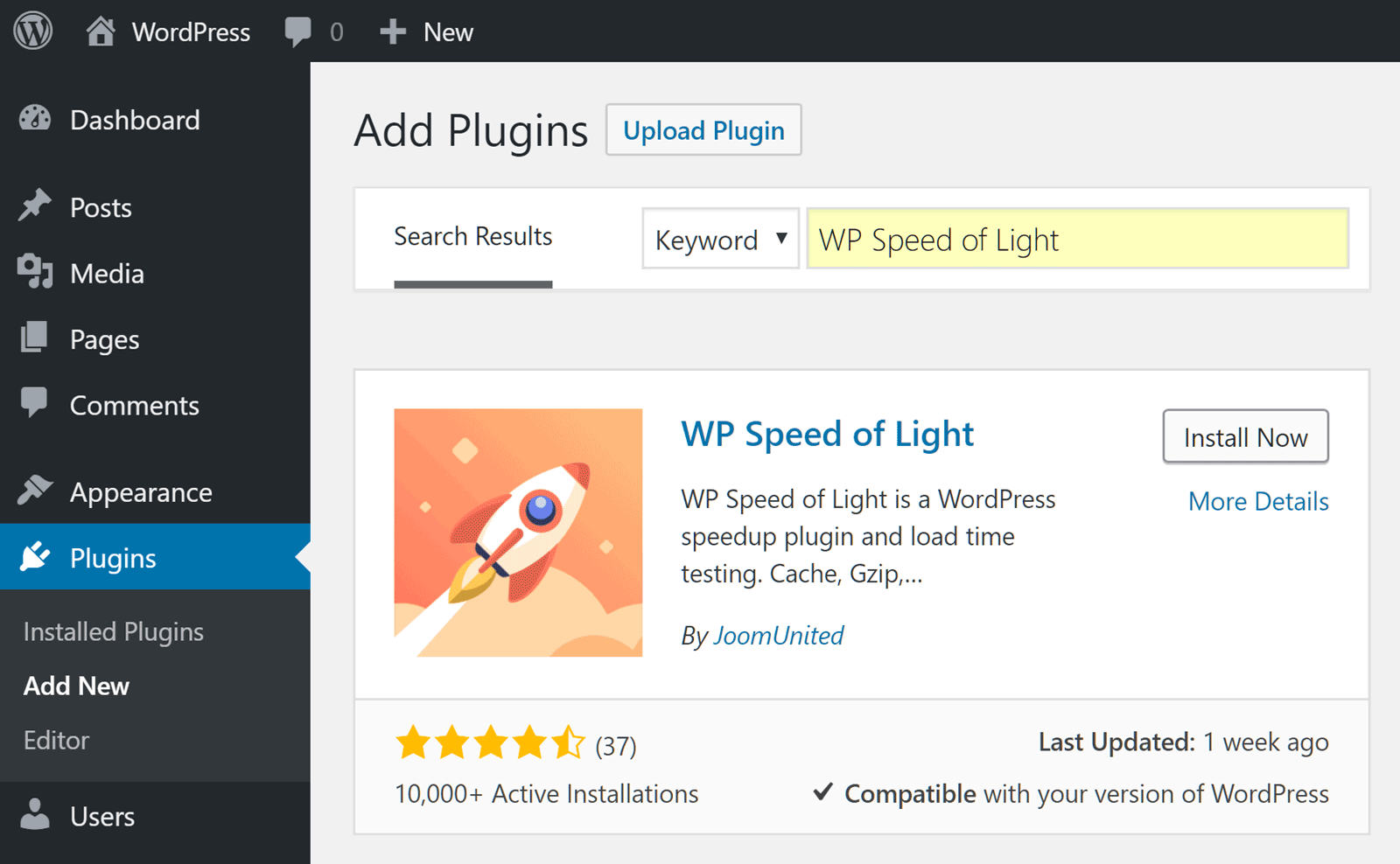The height and width of the screenshot is (864, 1400).
Task: Visit the JoomUnited author link
Action: (778, 635)
